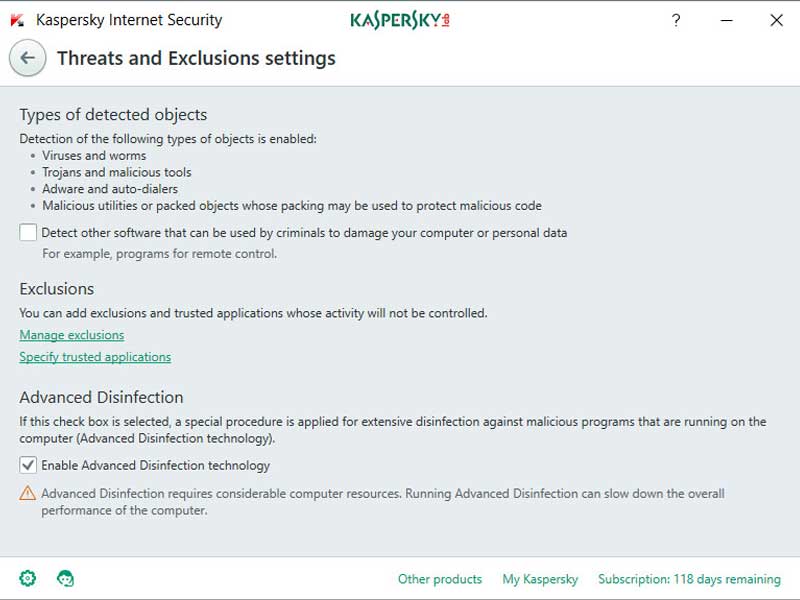The width and height of the screenshot is (800, 600).
Task: Enable the Detect other software checkbox
Action: point(28,233)
